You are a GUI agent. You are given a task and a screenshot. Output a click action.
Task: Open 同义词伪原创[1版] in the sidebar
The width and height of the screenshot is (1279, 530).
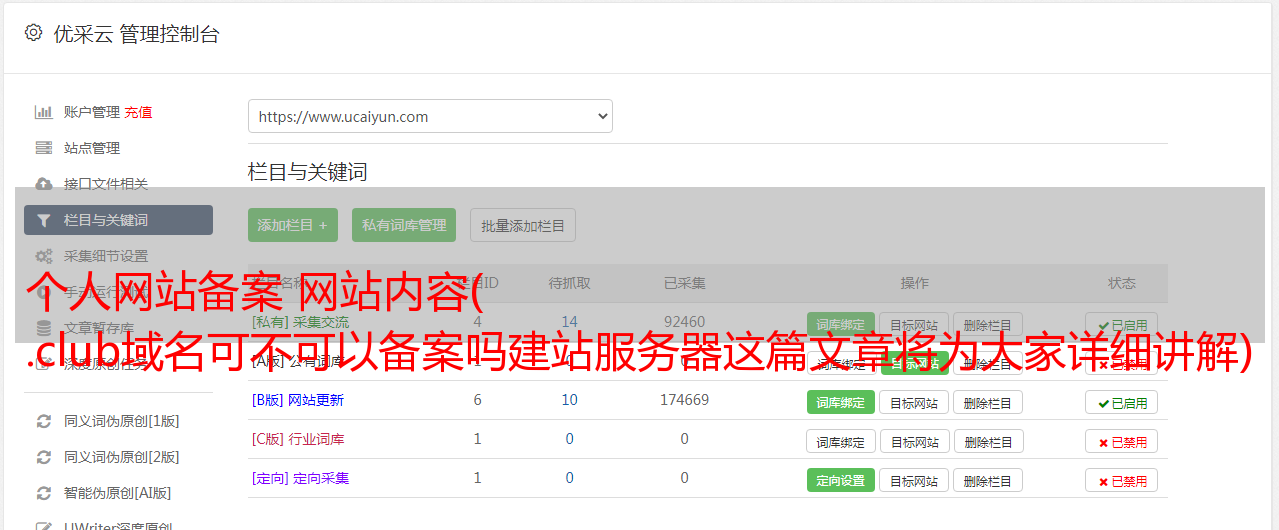[x=122, y=421]
